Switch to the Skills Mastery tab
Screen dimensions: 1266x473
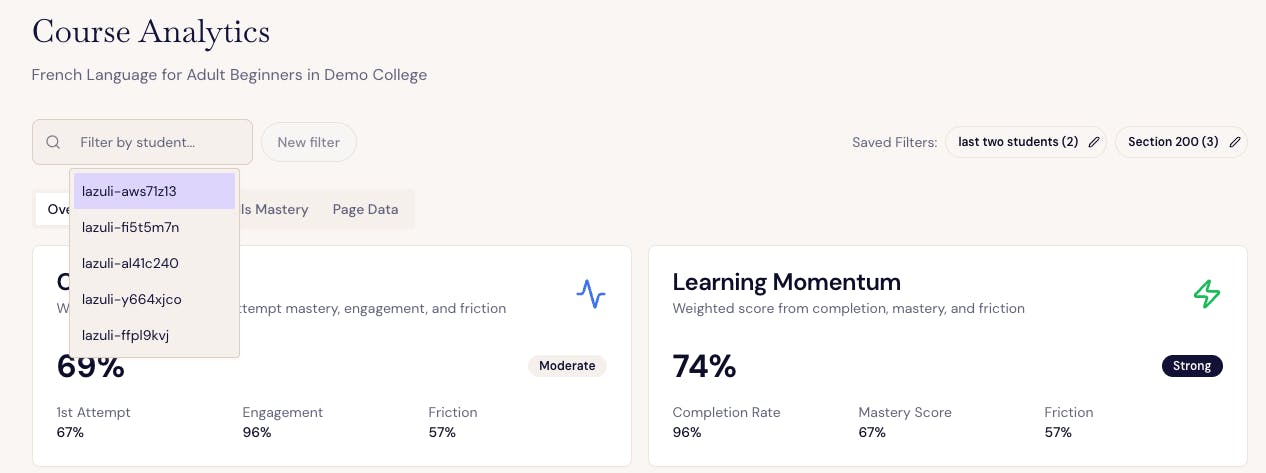click(275, 209)
